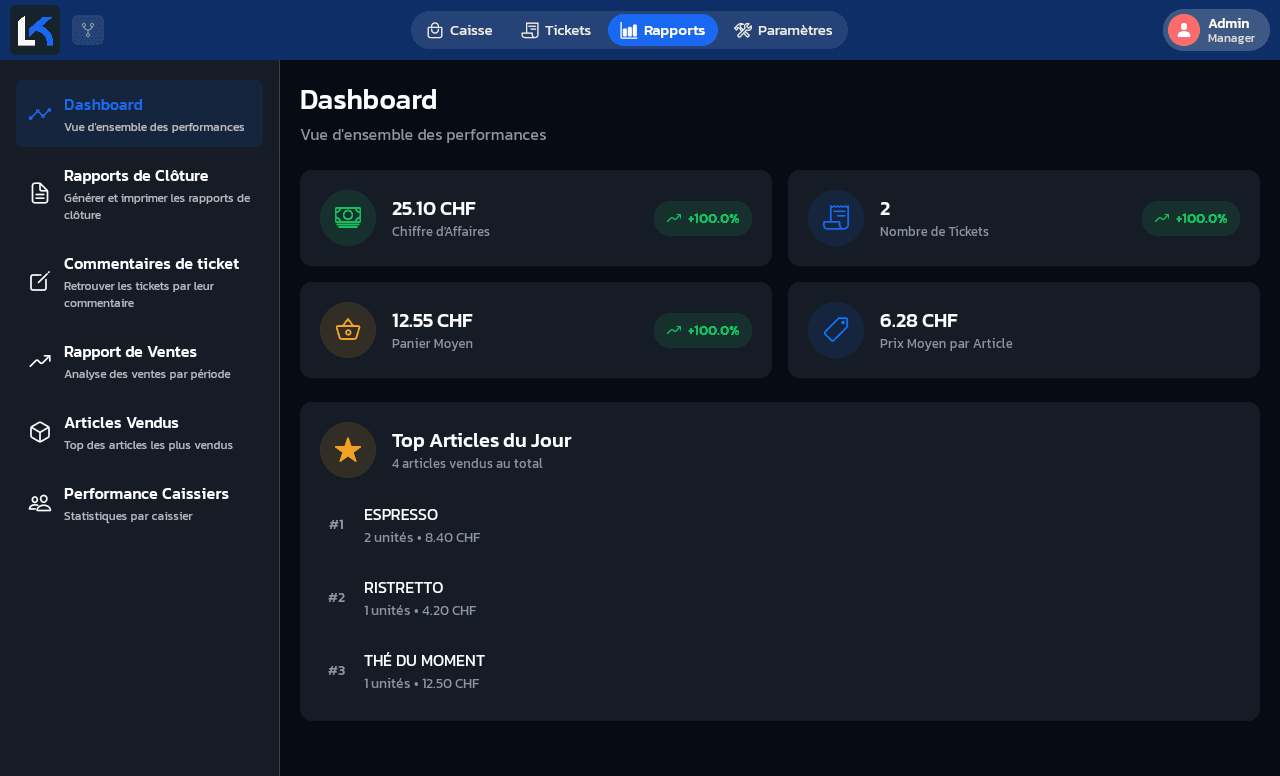This screenshot has height=776, width=1280.
Task: Open the Tickets tab
Action: point(556,30)
